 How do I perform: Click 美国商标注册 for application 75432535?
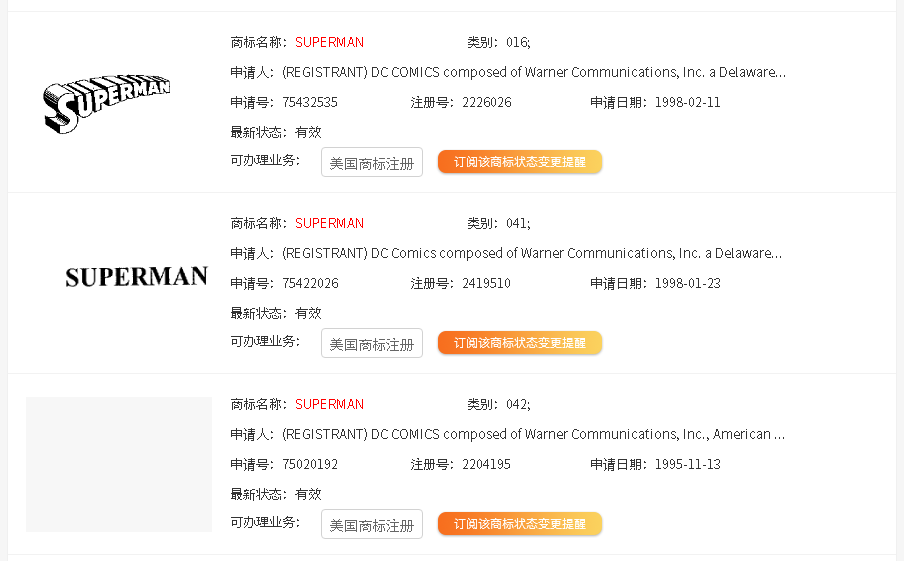[x=372, y=162]
